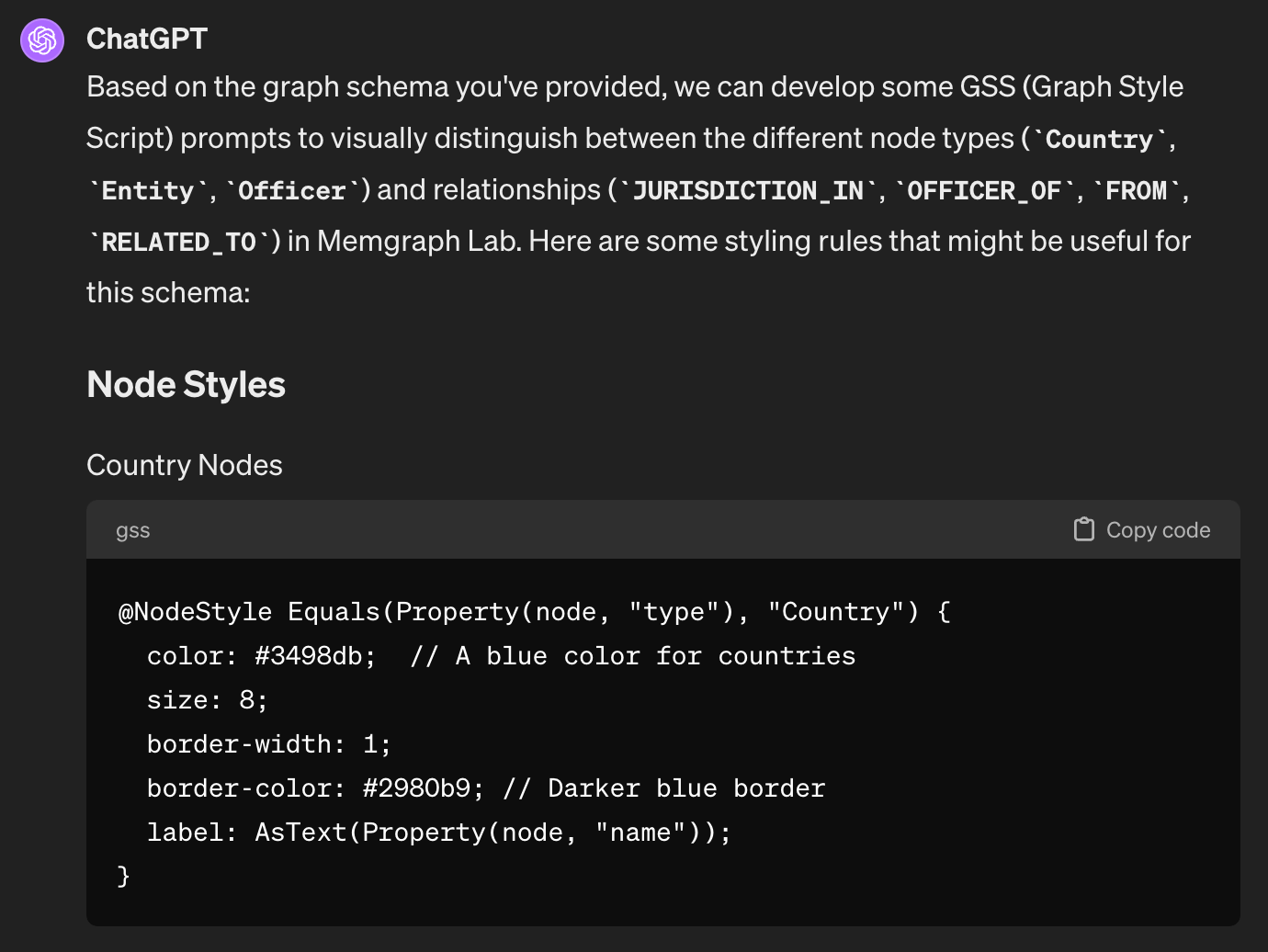1268x952 pixels.
Task: Select the `Officer` inline code token
Action: [292, 190]
